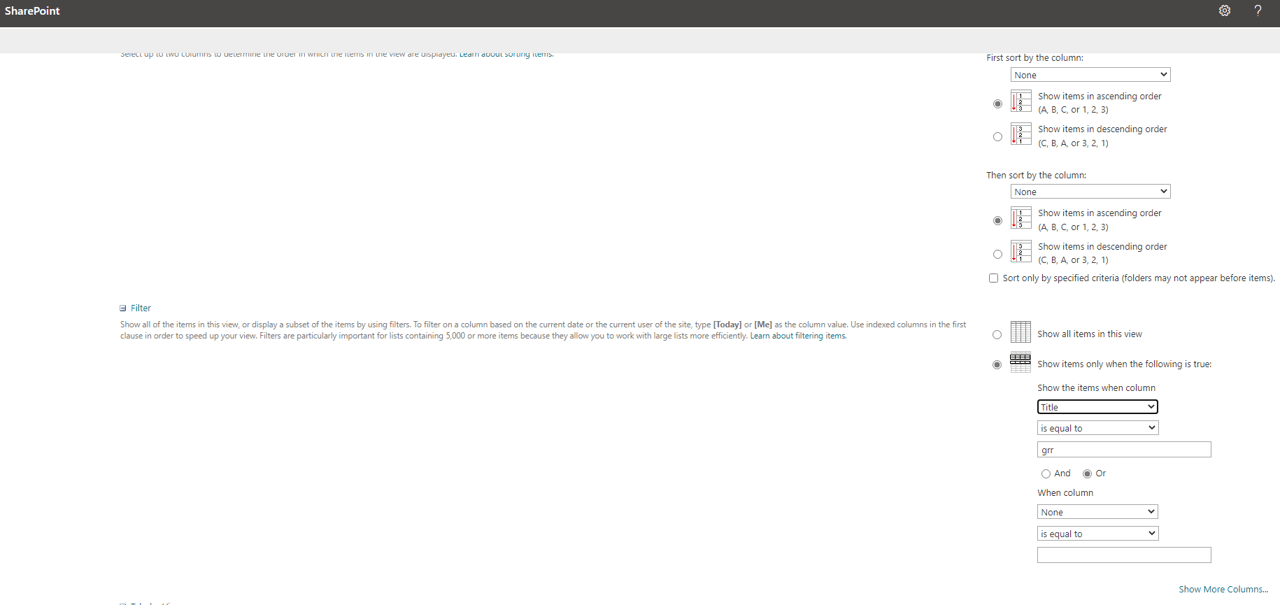1280x605 pixels.
Task: Choose the Or filter operator
Action: click(1087, 474)
